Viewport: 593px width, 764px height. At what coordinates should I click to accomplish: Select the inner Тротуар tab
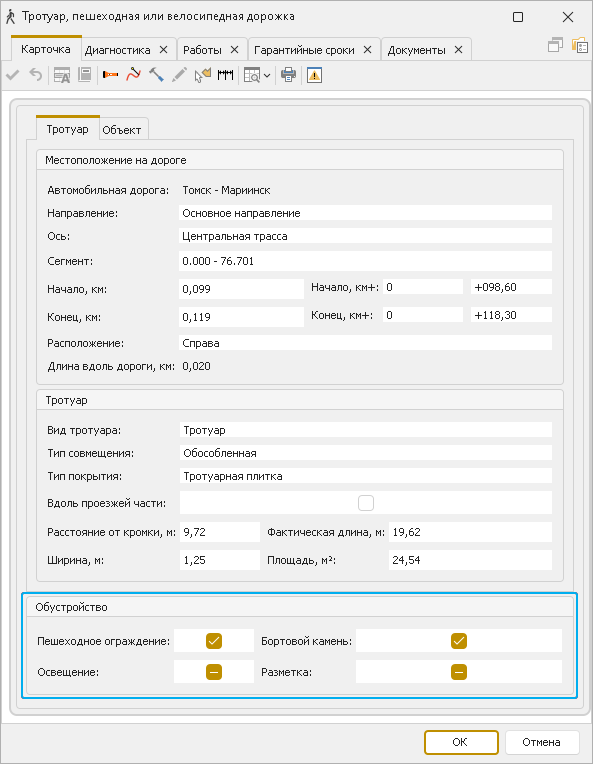coord(68,129)
